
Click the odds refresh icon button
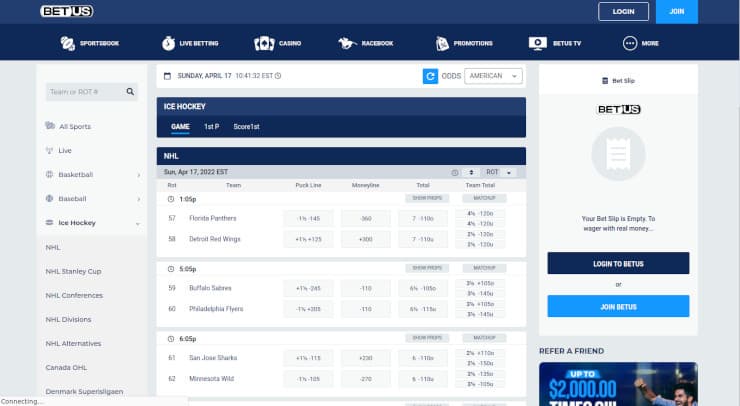coord(430,76)
